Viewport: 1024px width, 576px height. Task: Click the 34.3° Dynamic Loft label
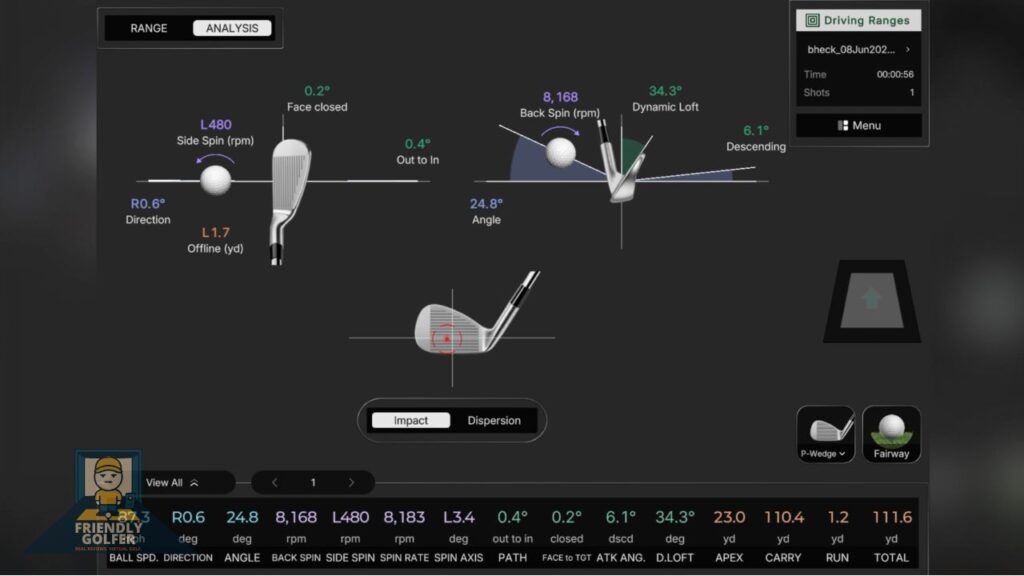point(665,99)
